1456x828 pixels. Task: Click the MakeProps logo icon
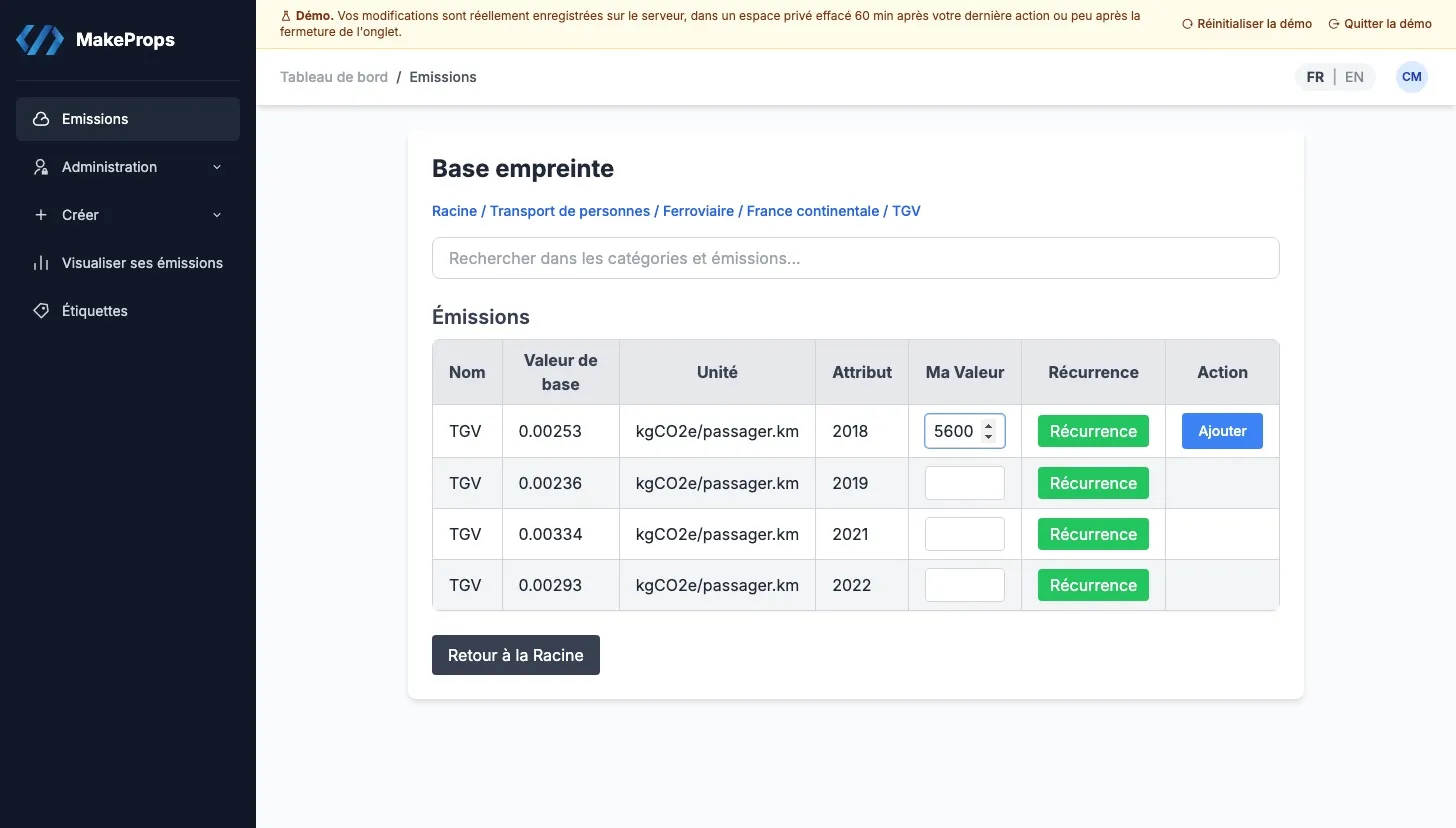[x=40, y=40]
